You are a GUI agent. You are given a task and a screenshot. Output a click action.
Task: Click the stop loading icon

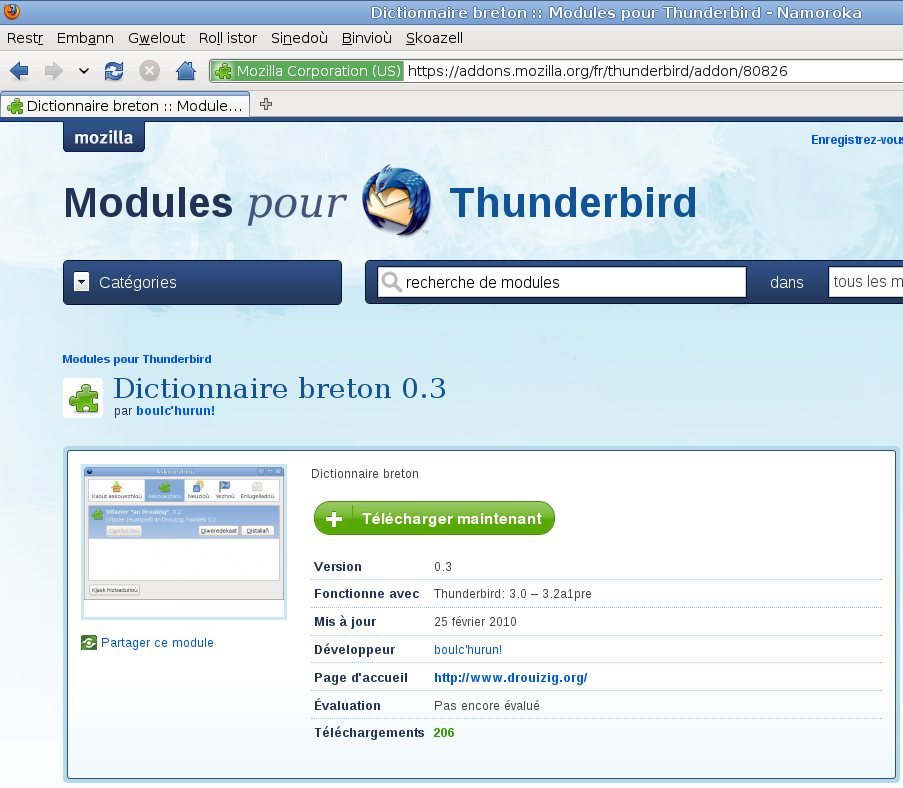coord(149,70)
